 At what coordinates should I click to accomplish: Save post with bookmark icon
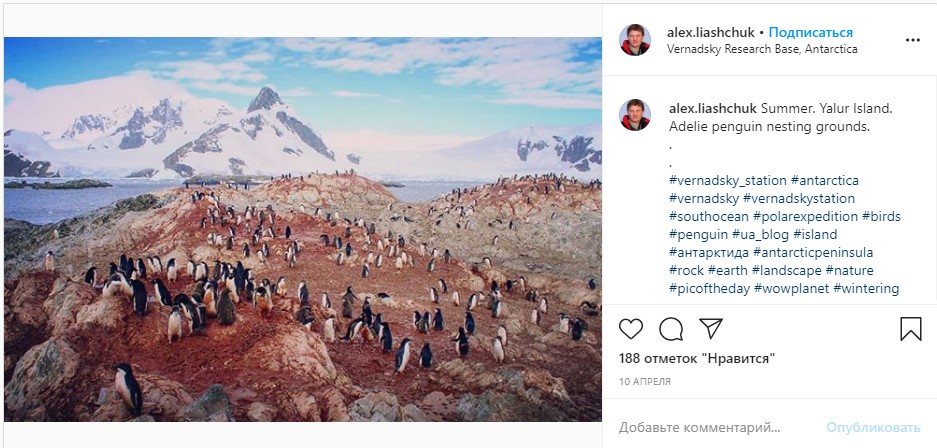(x=910, y=329)
